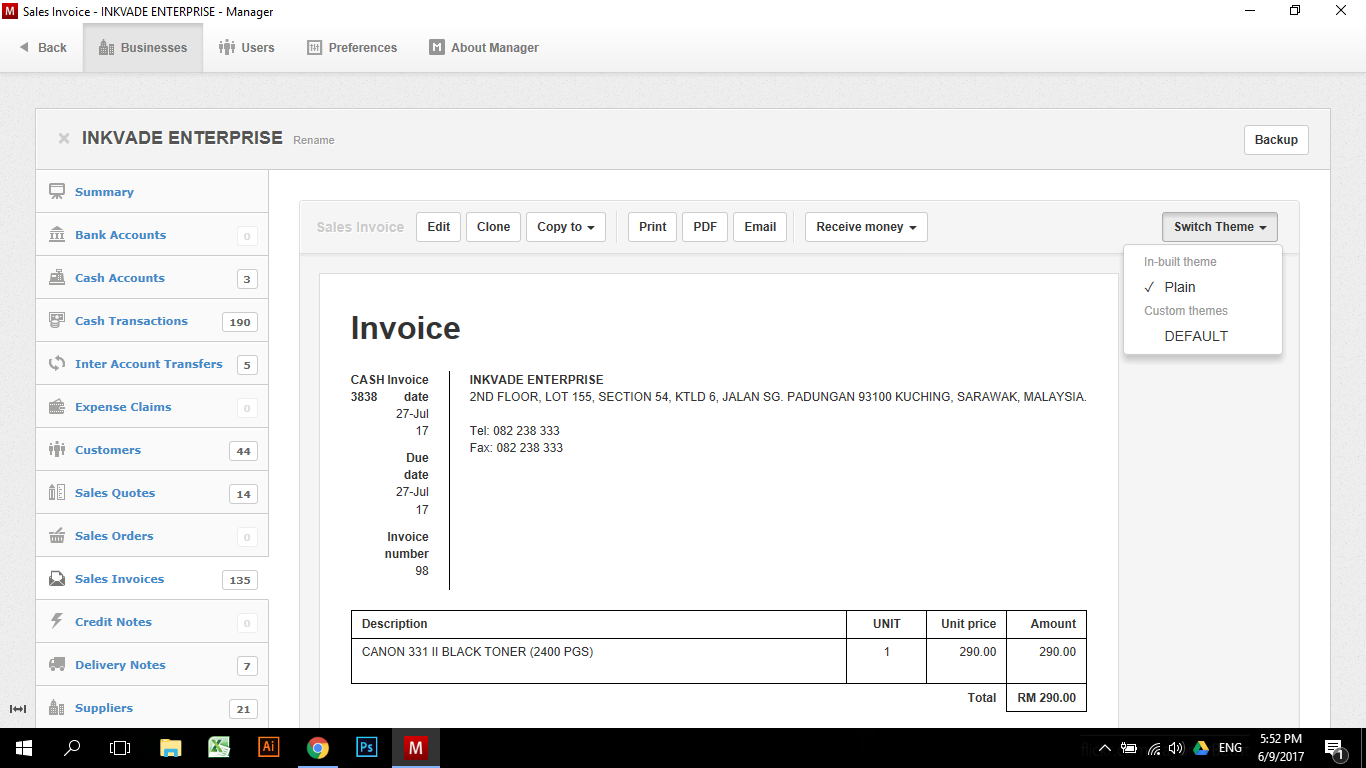Open Sales Orders via basket icon
1366x768 pixels.
[57, 536]
